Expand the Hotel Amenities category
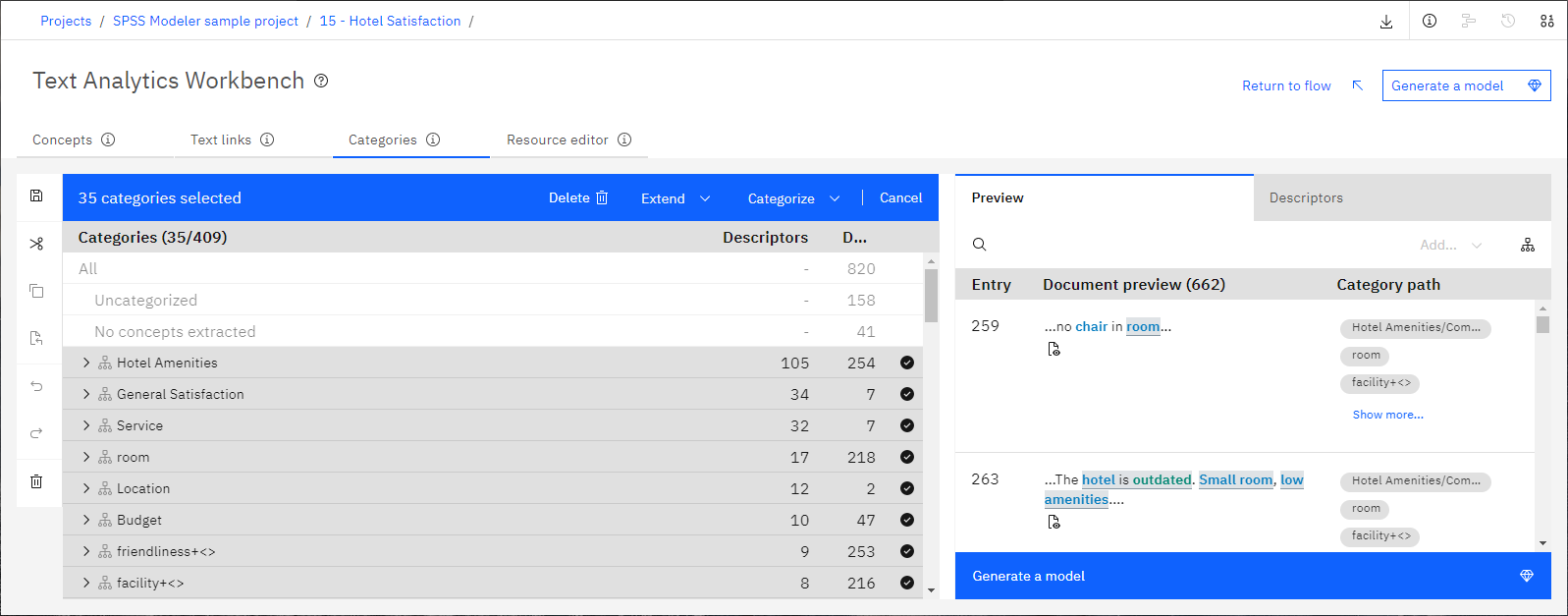The height and width of the screenshot is (616, 1568). (x=86, y=363)
